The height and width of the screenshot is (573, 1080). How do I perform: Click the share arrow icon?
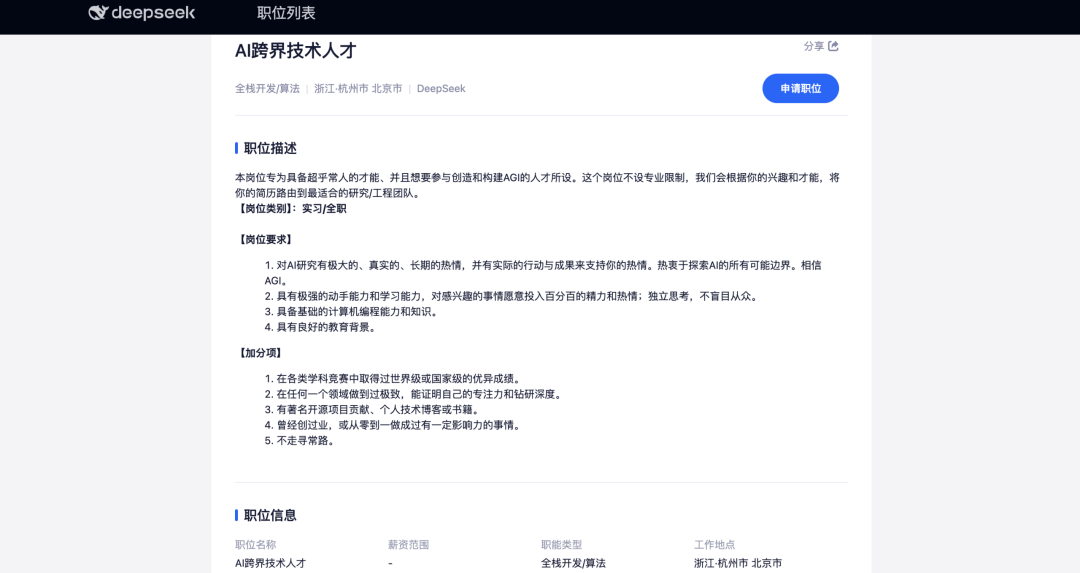pyautogui.click(x=833, y=46)
